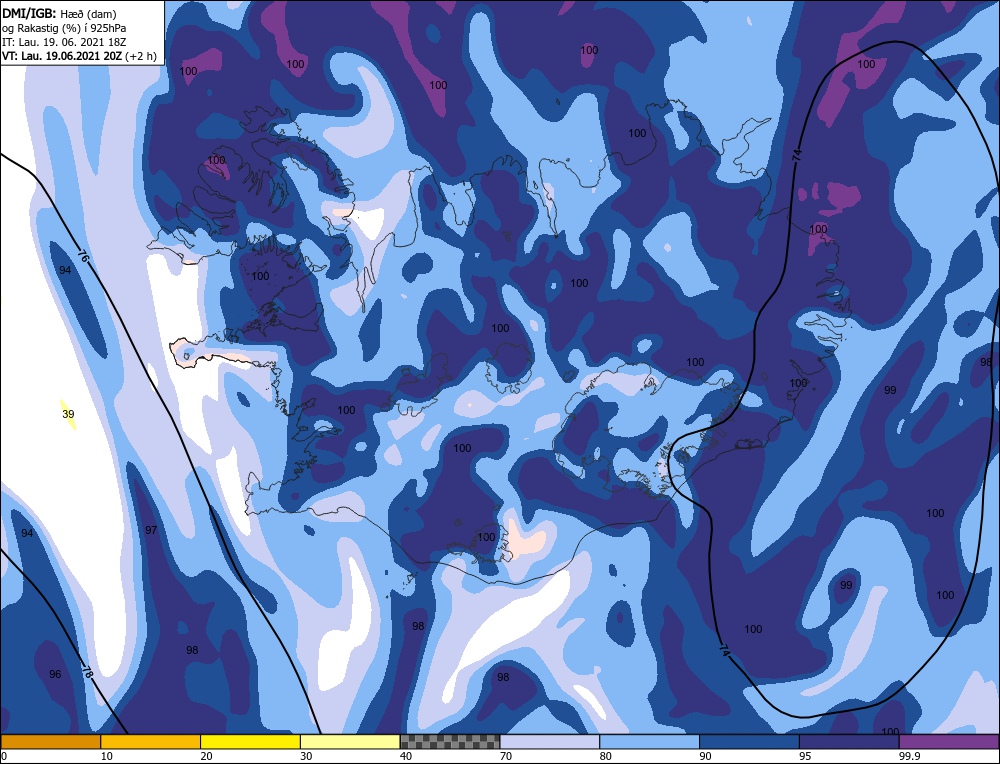Image resolution: width=1000 pixels, height=764 pixels.
Task: Click the '78' contour line label
Action: coord(87,670)
